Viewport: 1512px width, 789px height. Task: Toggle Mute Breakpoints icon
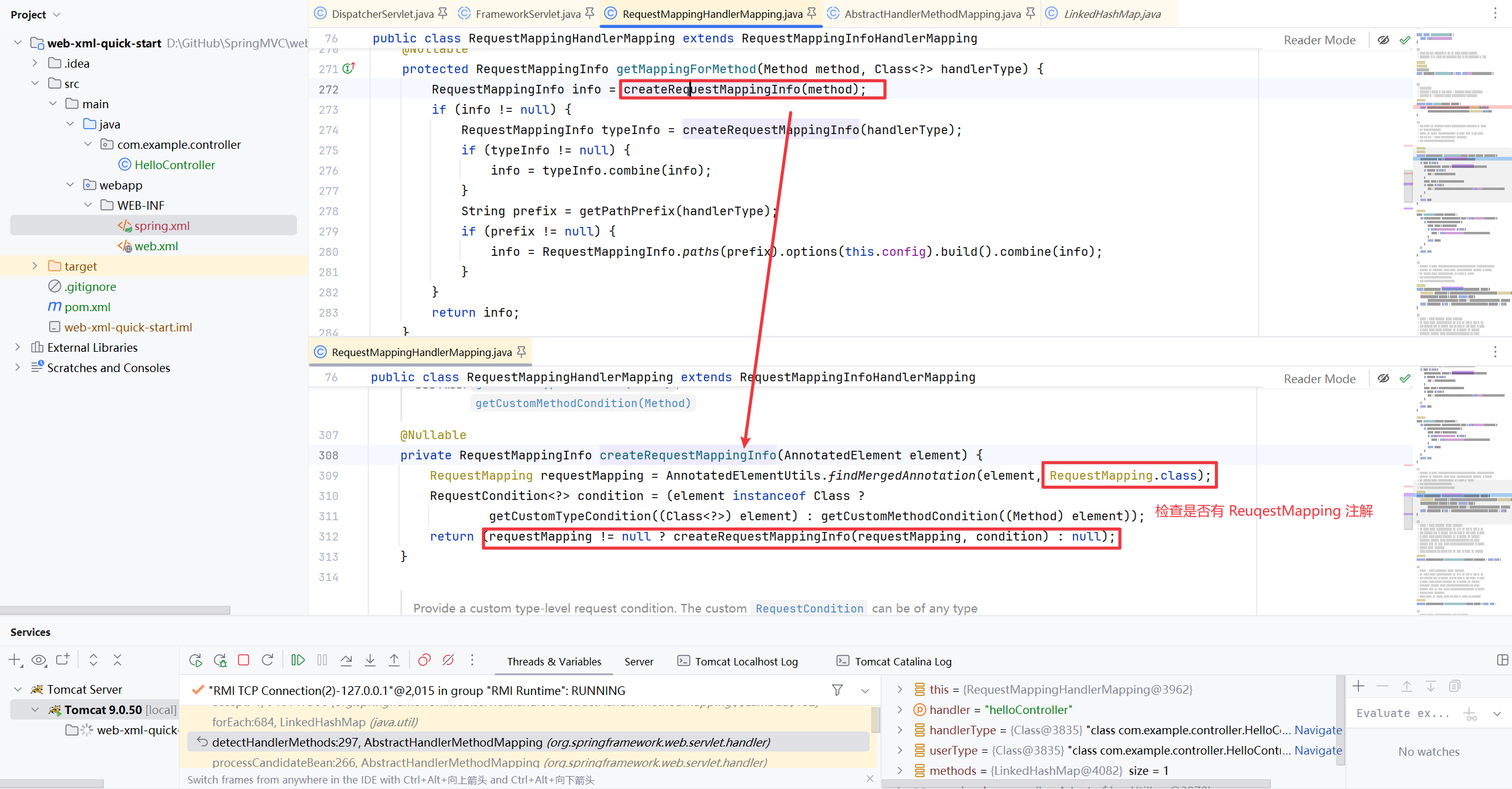tap(448, 660)
